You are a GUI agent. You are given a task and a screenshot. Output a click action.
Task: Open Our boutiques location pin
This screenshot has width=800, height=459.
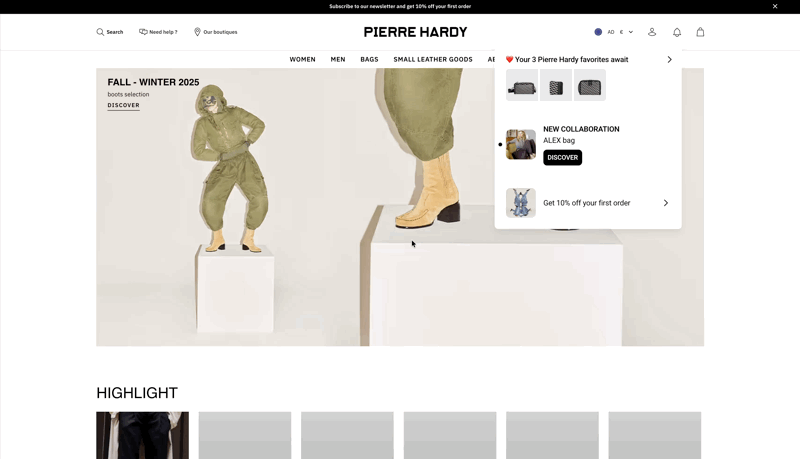point(197,32)
